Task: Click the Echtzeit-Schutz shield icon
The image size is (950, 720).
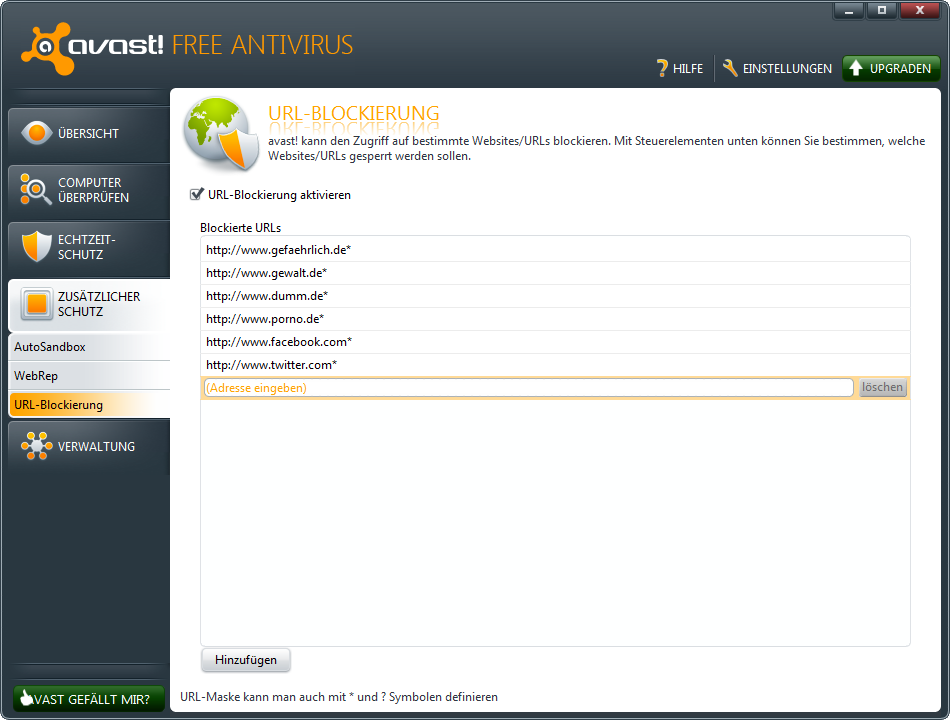Action: tap(37, 246)
